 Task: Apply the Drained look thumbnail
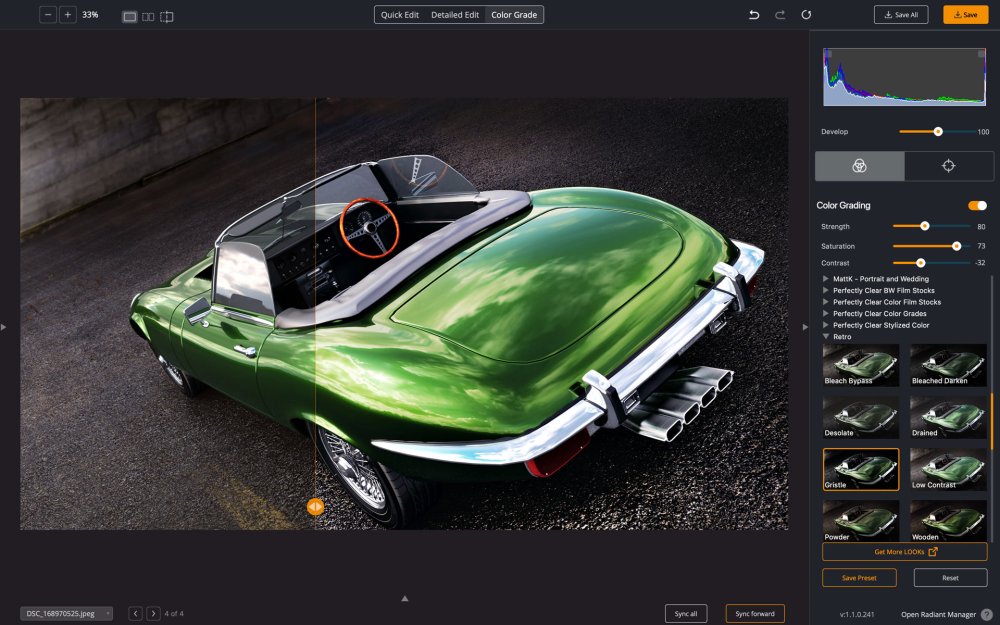pos(948,417)
